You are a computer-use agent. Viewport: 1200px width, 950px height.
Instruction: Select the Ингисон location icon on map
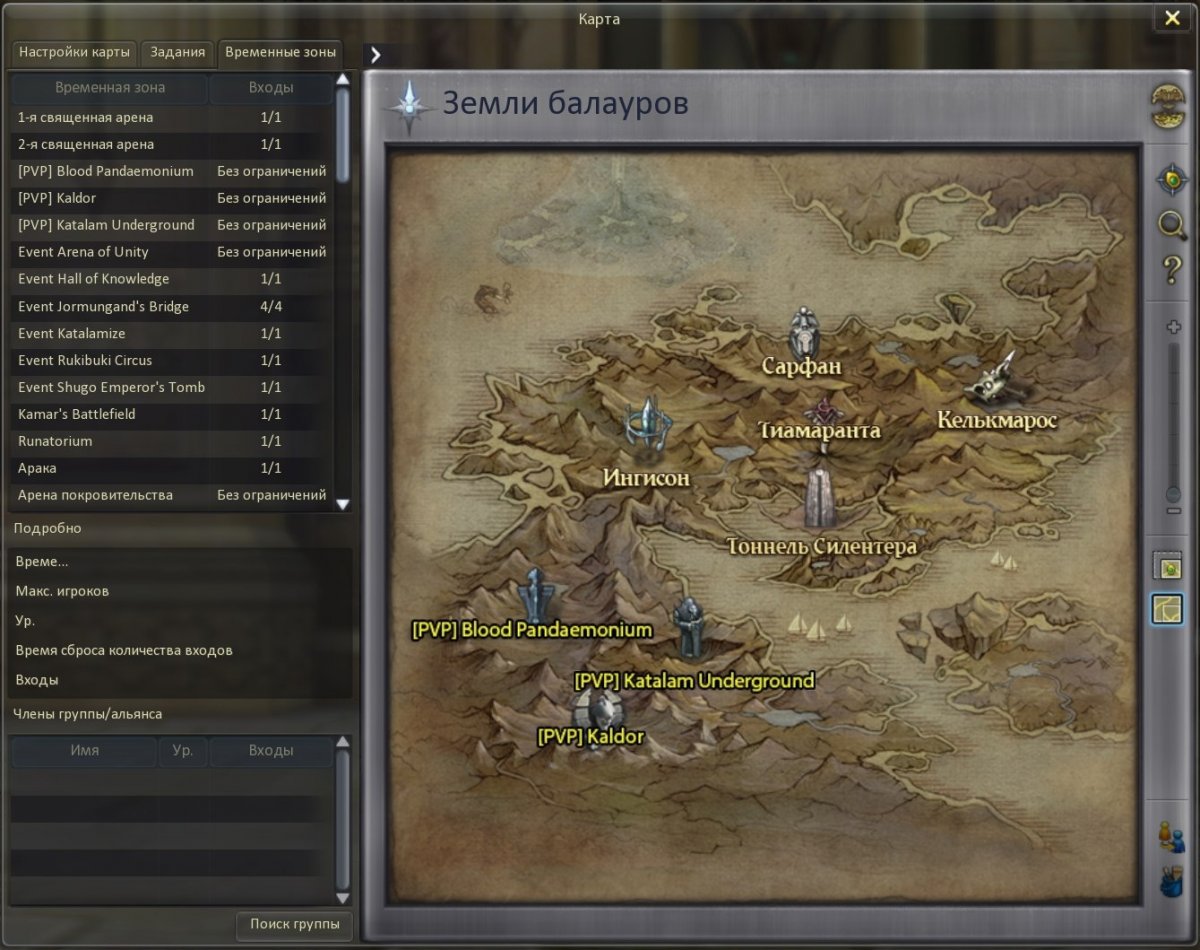(648, 426)
